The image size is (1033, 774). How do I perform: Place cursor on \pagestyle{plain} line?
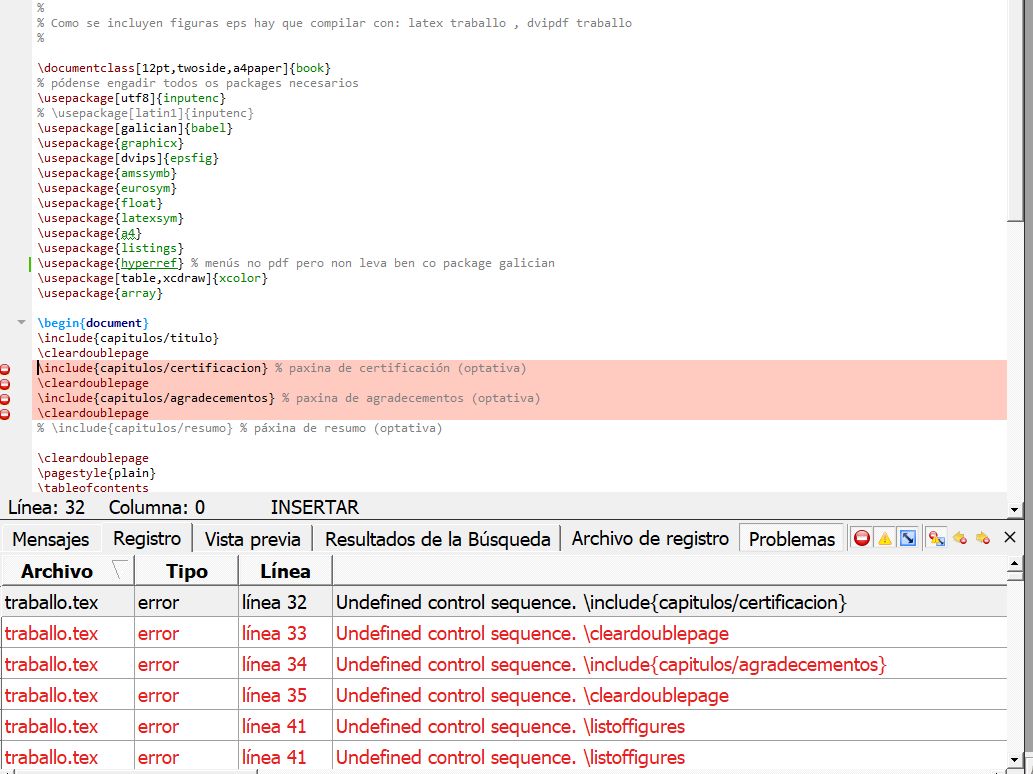pos(97,473)
